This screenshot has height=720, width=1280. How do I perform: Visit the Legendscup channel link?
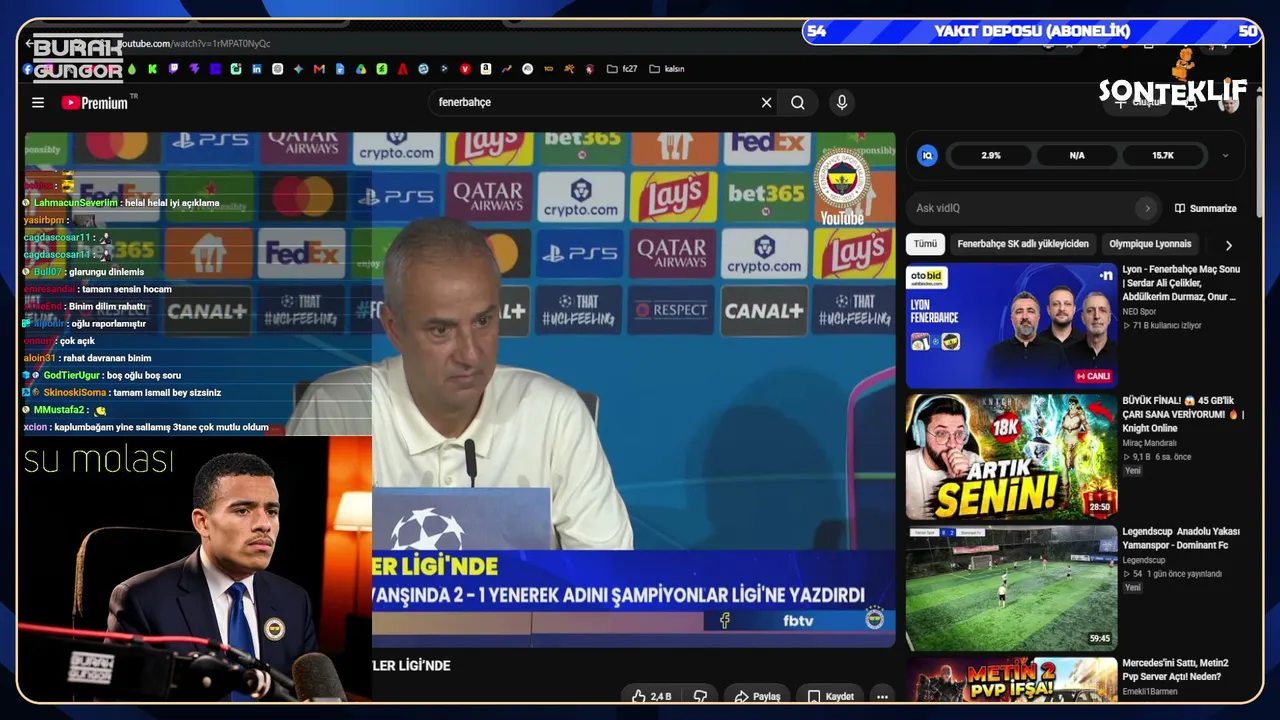[x=1145, y=561]
